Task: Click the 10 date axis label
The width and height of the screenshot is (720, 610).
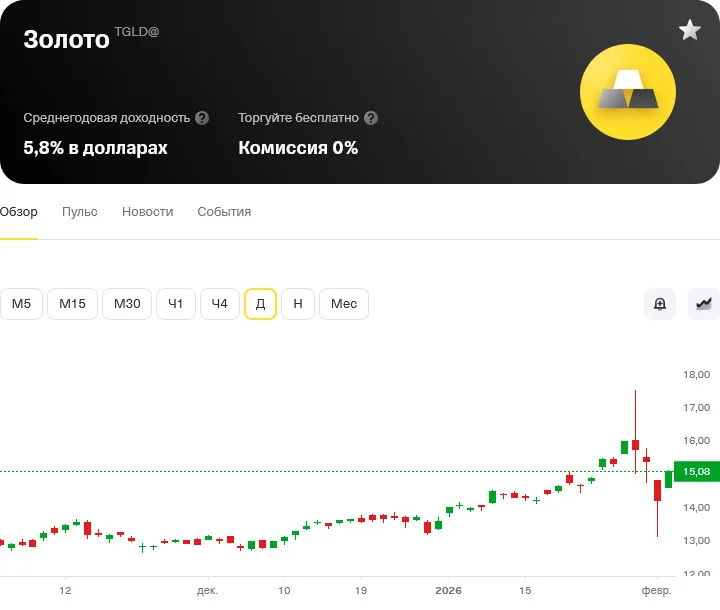Action: tap(284, 590)
